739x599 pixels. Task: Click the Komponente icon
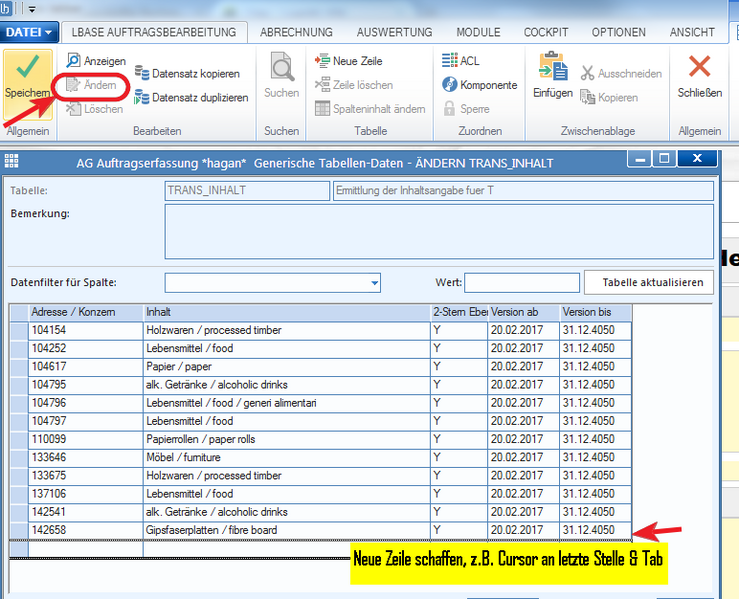pos(450,85)
